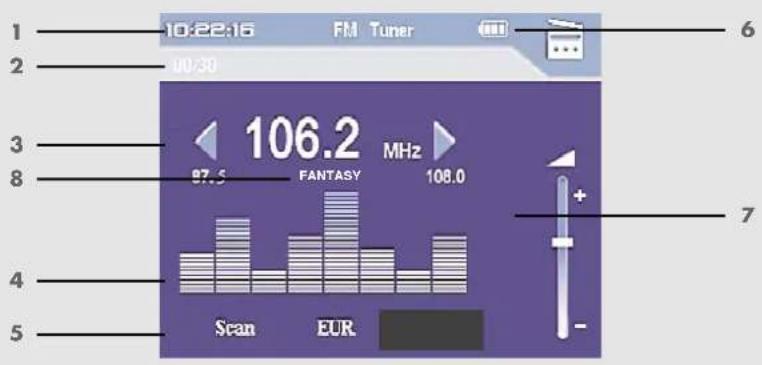The height and width of the screenshot is (365, 762).
Task: Decrease volume with the minus sign
Action: point(581,326)
